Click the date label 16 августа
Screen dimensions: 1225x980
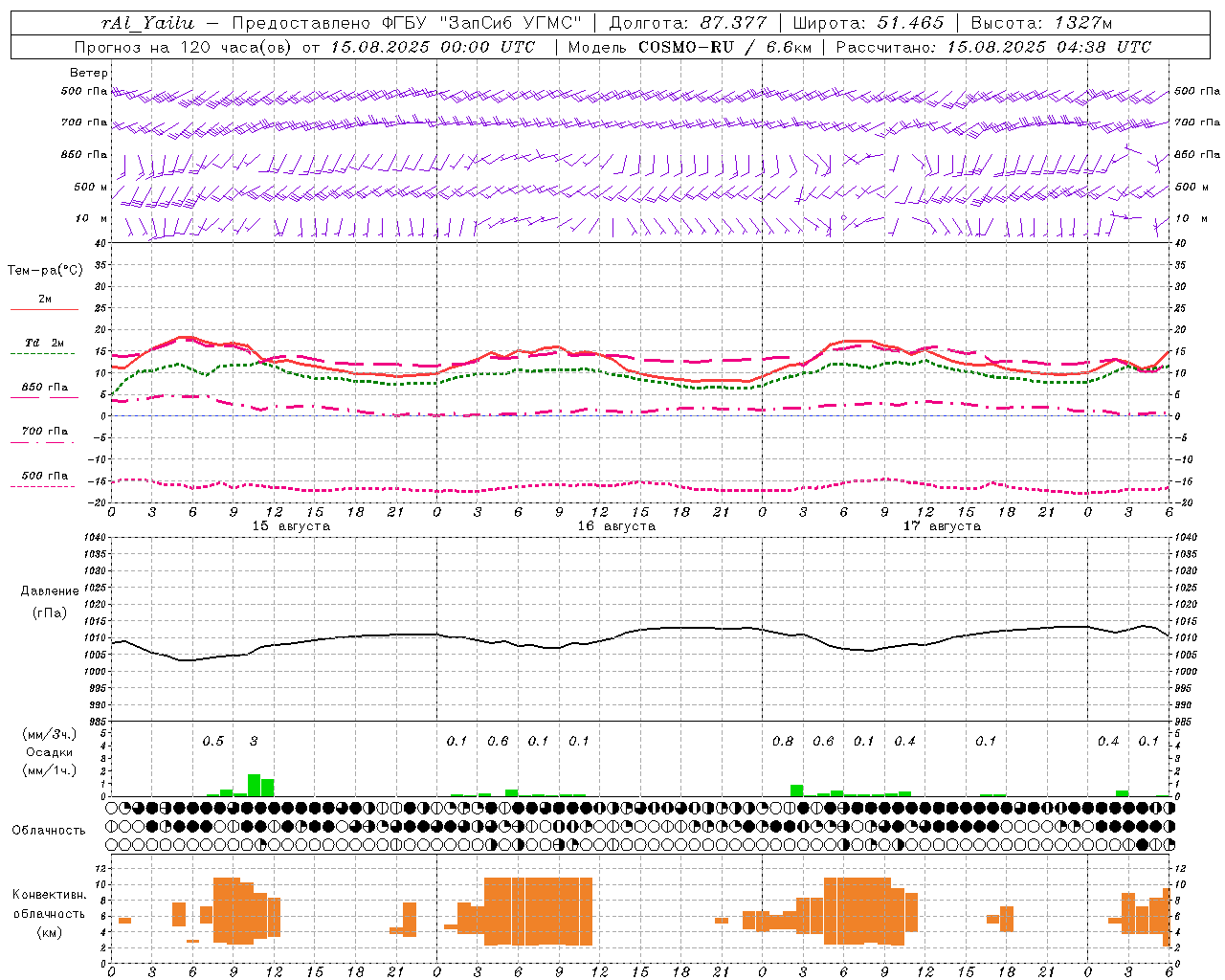click(x=616, y=526)
